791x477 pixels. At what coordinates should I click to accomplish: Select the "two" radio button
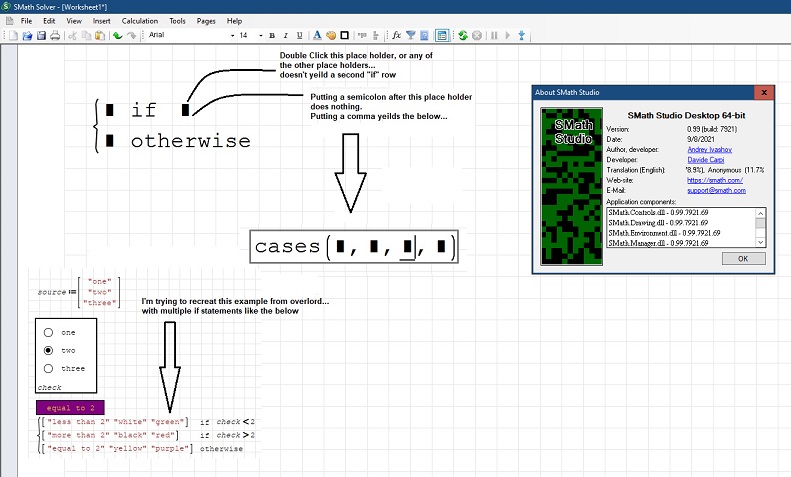[x=47, y=351]
